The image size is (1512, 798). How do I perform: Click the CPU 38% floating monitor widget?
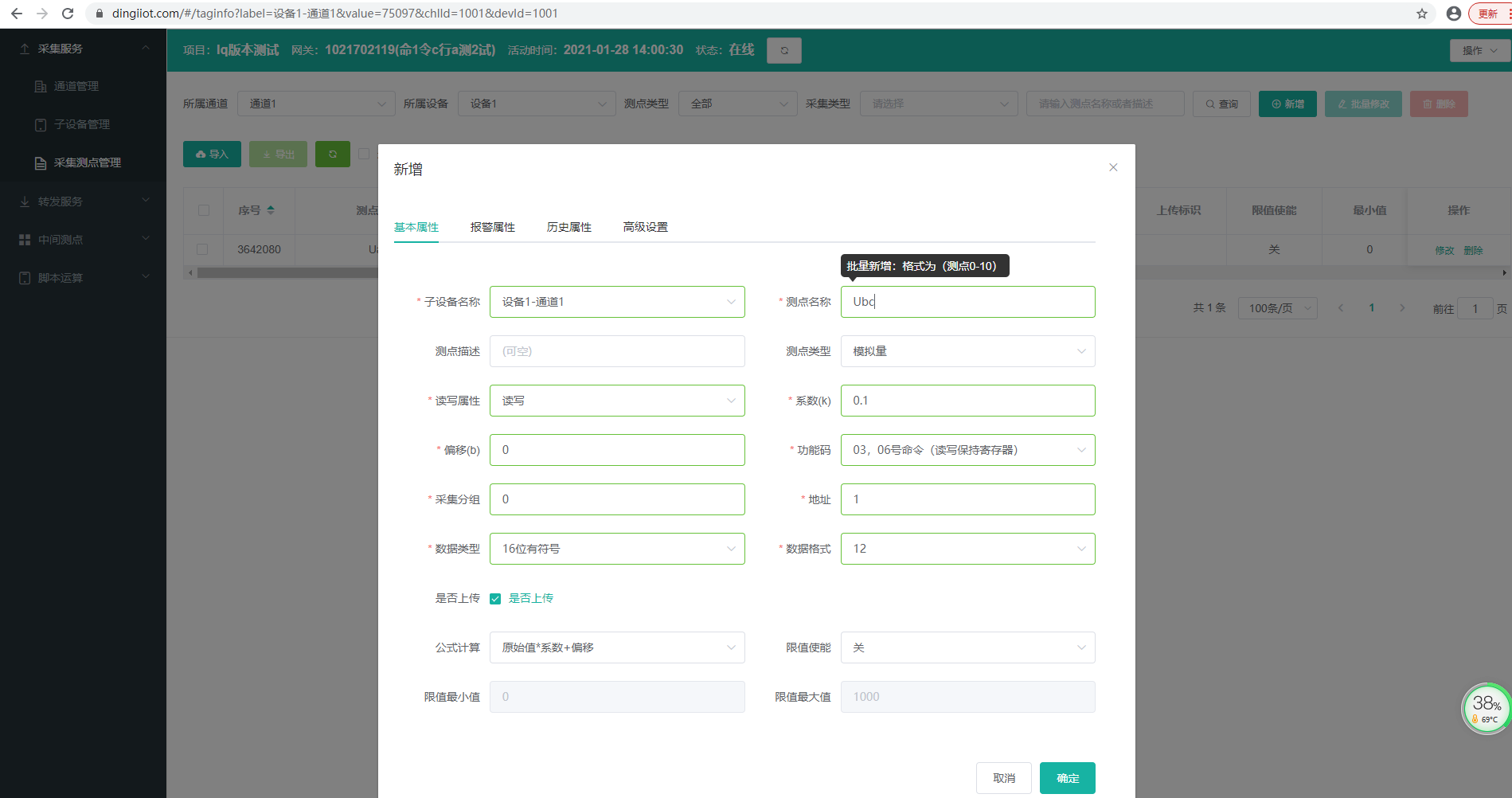click(x=1485, y=707)
